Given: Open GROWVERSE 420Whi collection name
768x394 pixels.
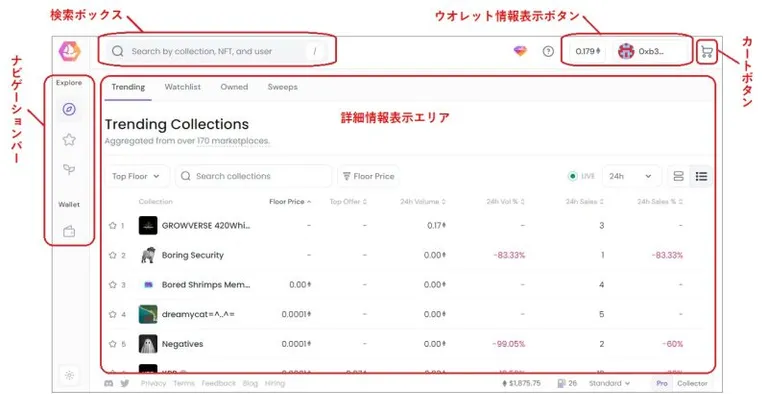Looking at the screenshot, I should coord(206,225).
